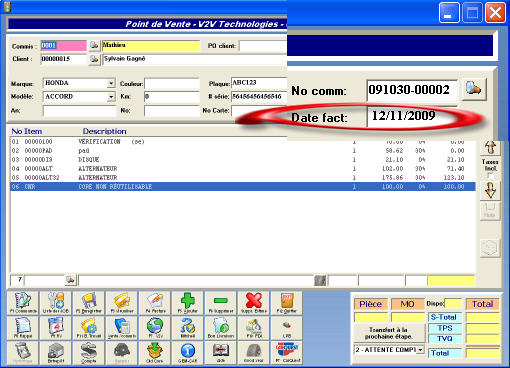Click the Plaque field ABC123

259,82
